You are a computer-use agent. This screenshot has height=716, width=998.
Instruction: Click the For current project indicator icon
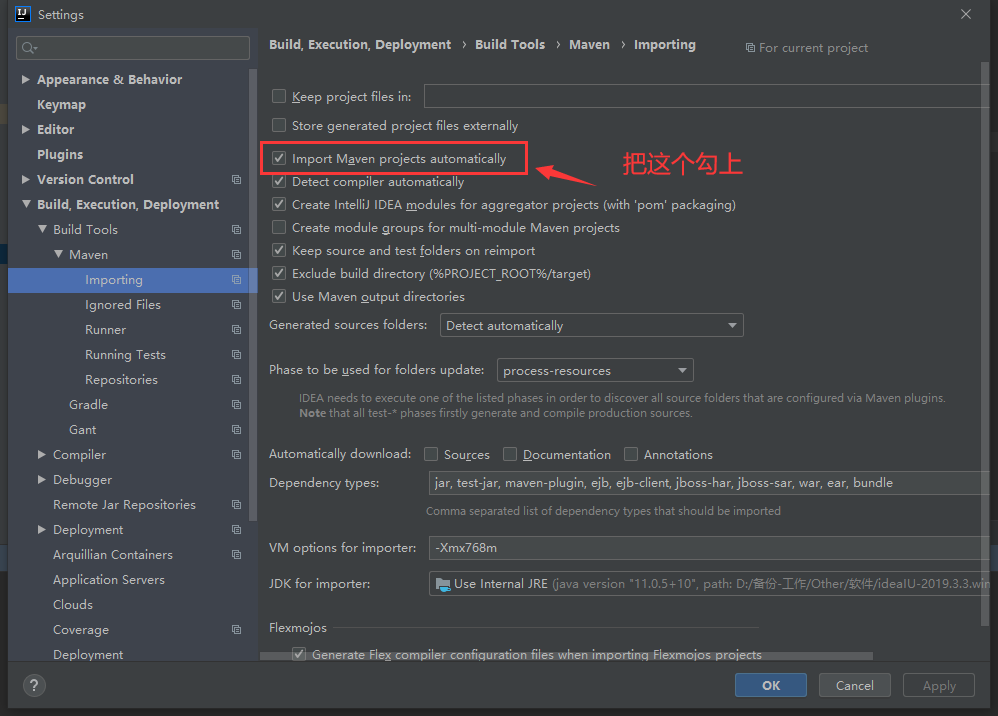[750, 48]
